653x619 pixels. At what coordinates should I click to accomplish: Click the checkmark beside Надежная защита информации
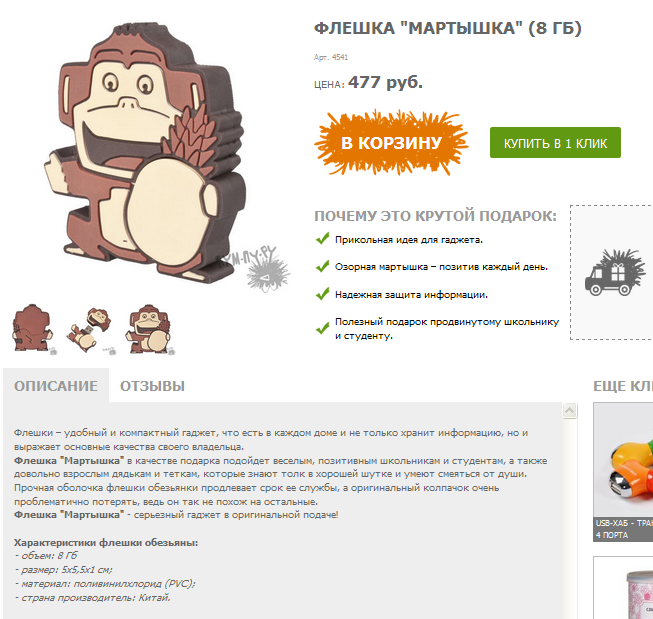pos(323,295)
